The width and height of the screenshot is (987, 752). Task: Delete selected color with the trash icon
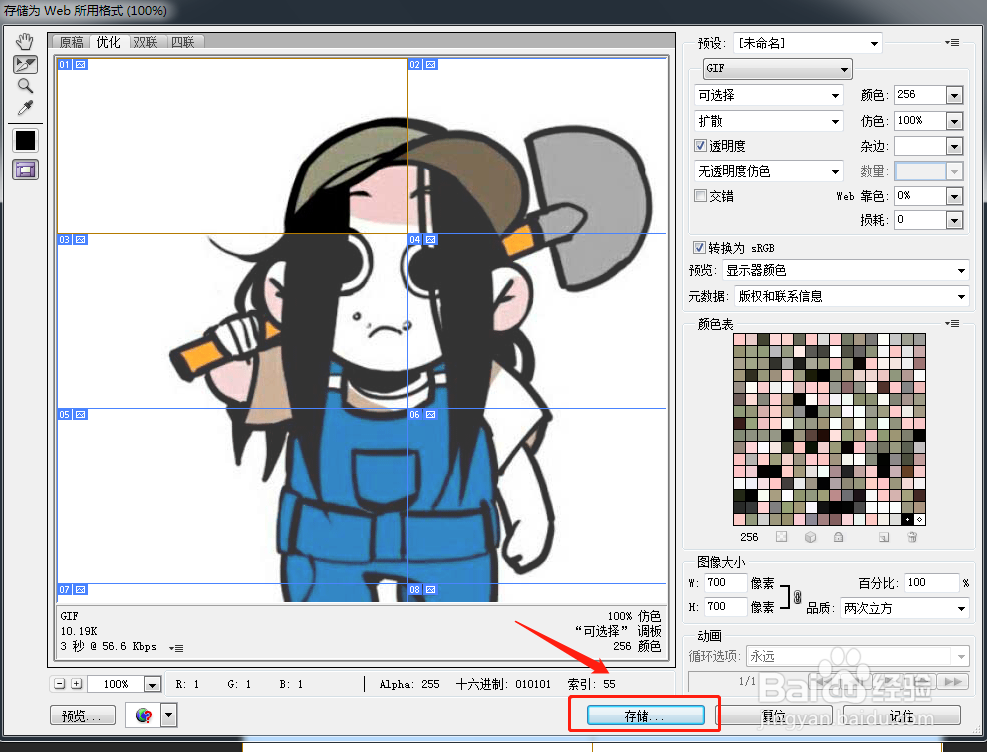(x=913, y=537)
